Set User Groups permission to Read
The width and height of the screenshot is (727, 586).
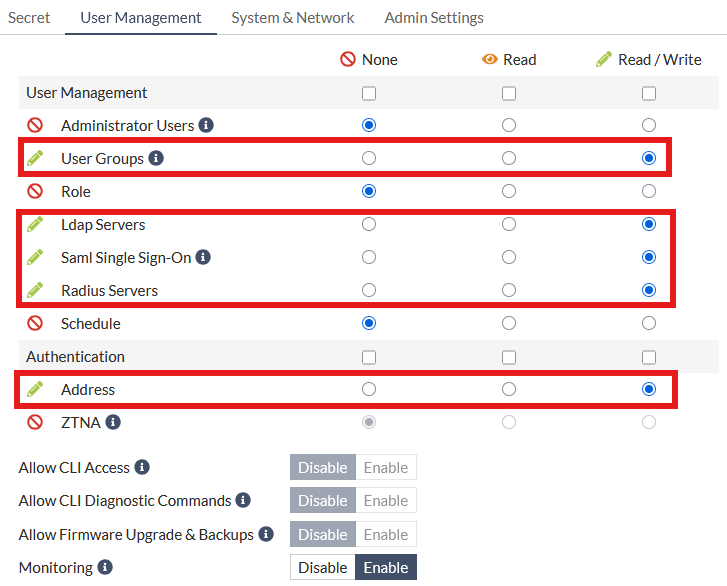509,158
